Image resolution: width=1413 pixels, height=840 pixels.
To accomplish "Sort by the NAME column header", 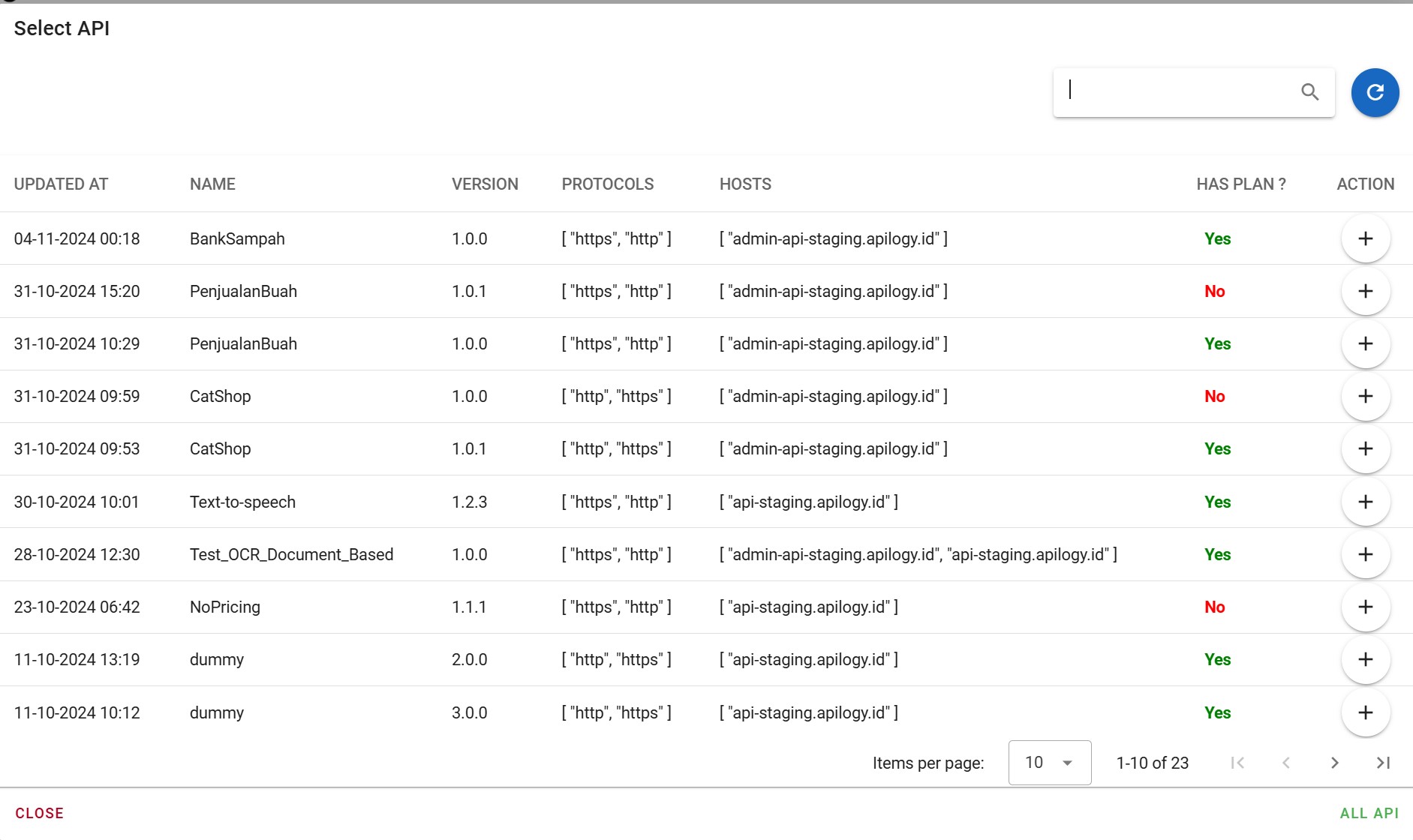I will (212, 184).
